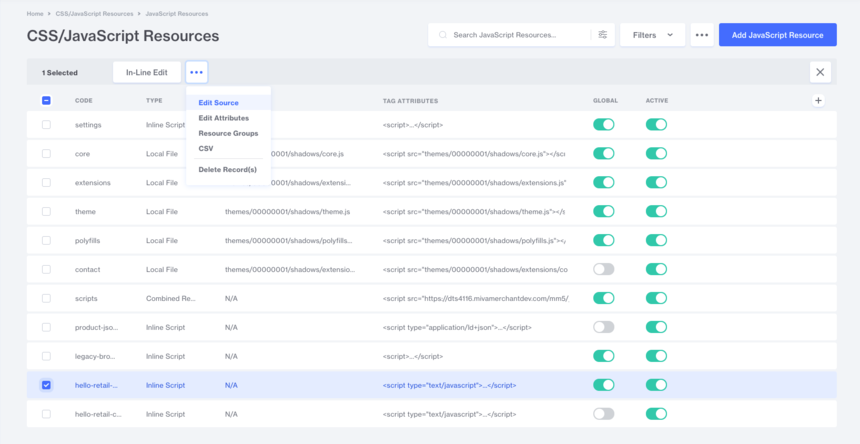Open the top-right three-dot more options button

click(702, 35)
